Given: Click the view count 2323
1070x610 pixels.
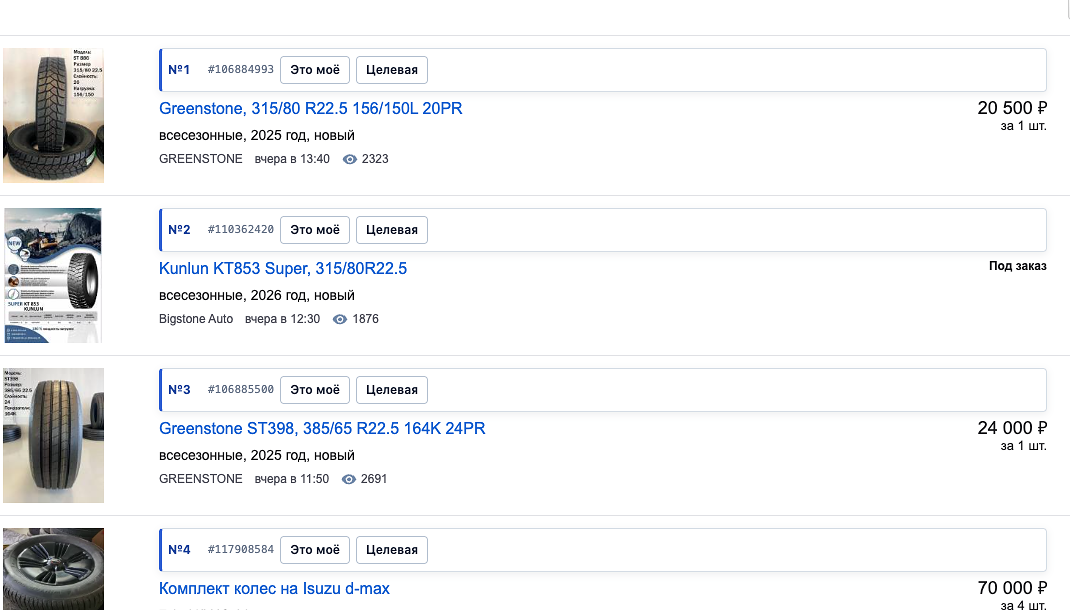Looking at the screenshot, I should (375, 159).
